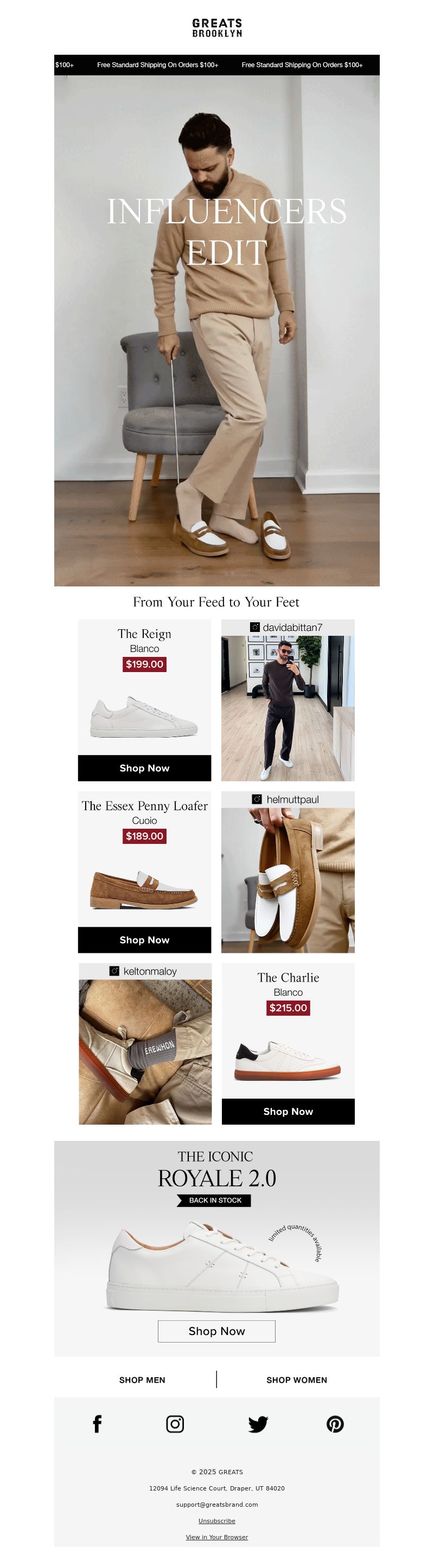Open davidabittan7 mirror selfie photo
The height and width of the screenshot is (1568, 434).
pyautogui.click(x=288, y=708)
